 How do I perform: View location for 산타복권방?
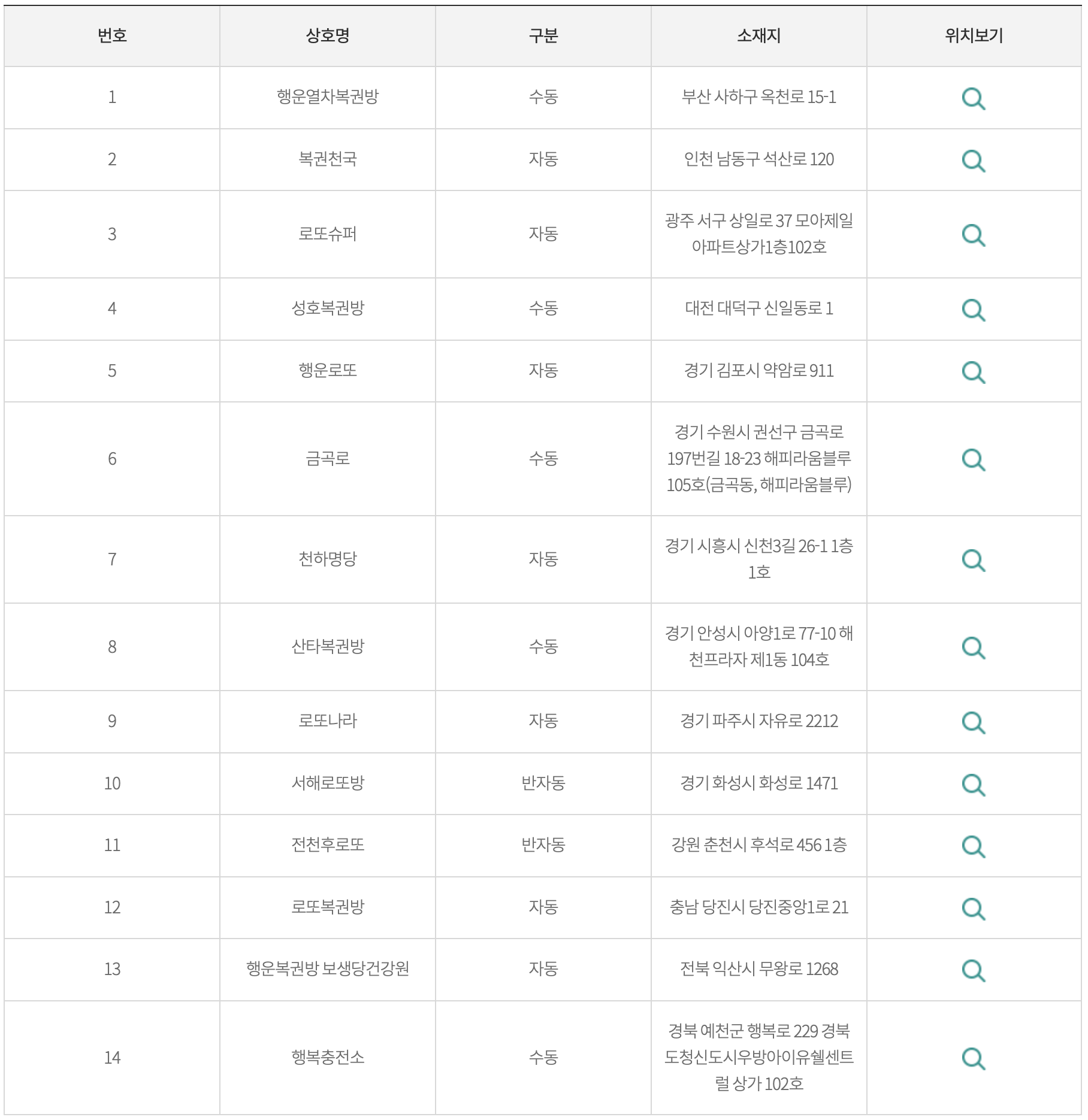point(974,648)
